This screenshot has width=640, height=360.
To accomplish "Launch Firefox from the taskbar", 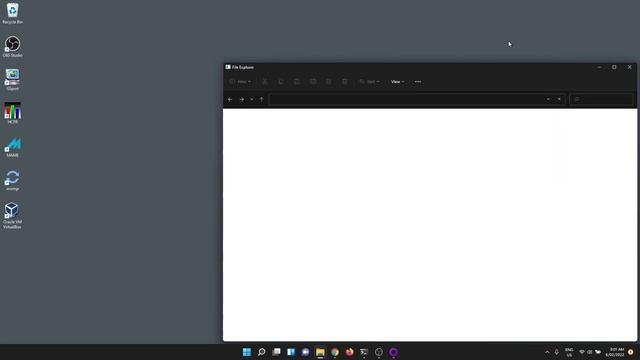I will (x=349, y=352).
